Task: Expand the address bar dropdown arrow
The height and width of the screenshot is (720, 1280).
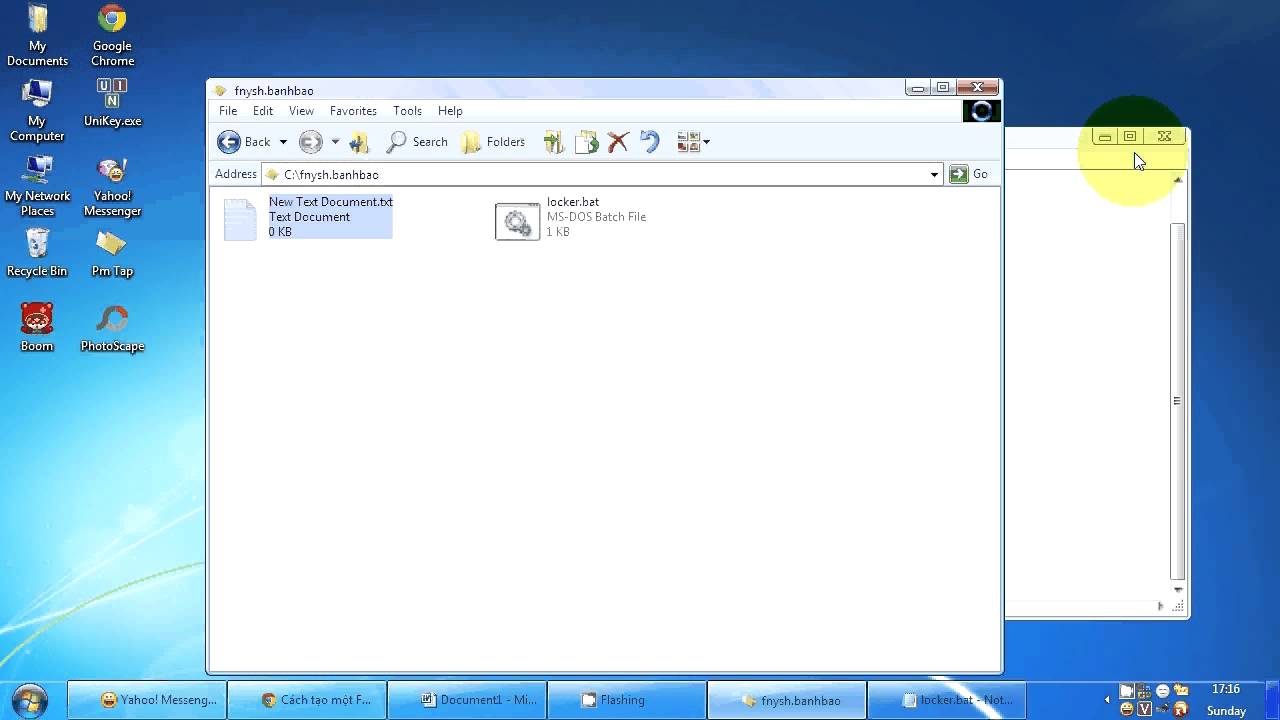Action: [x=934, y=174]
